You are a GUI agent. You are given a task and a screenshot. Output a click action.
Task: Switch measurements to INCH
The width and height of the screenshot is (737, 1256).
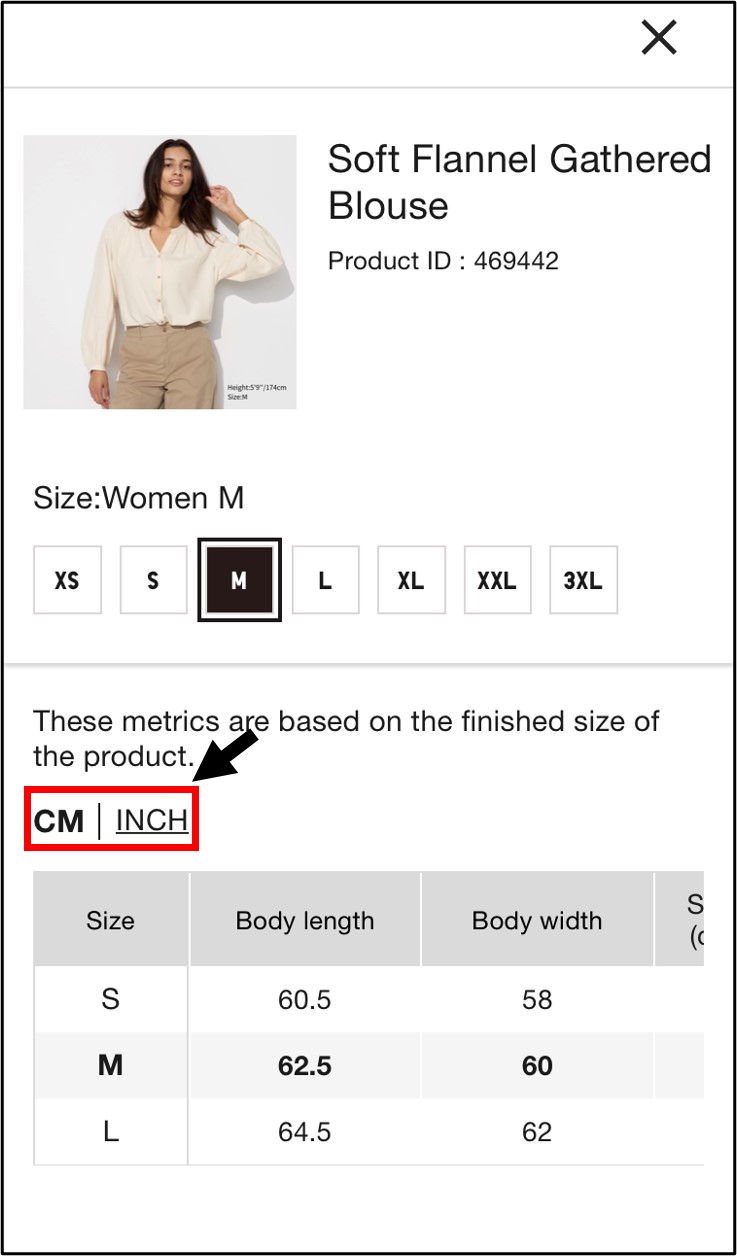coord(152,821)
